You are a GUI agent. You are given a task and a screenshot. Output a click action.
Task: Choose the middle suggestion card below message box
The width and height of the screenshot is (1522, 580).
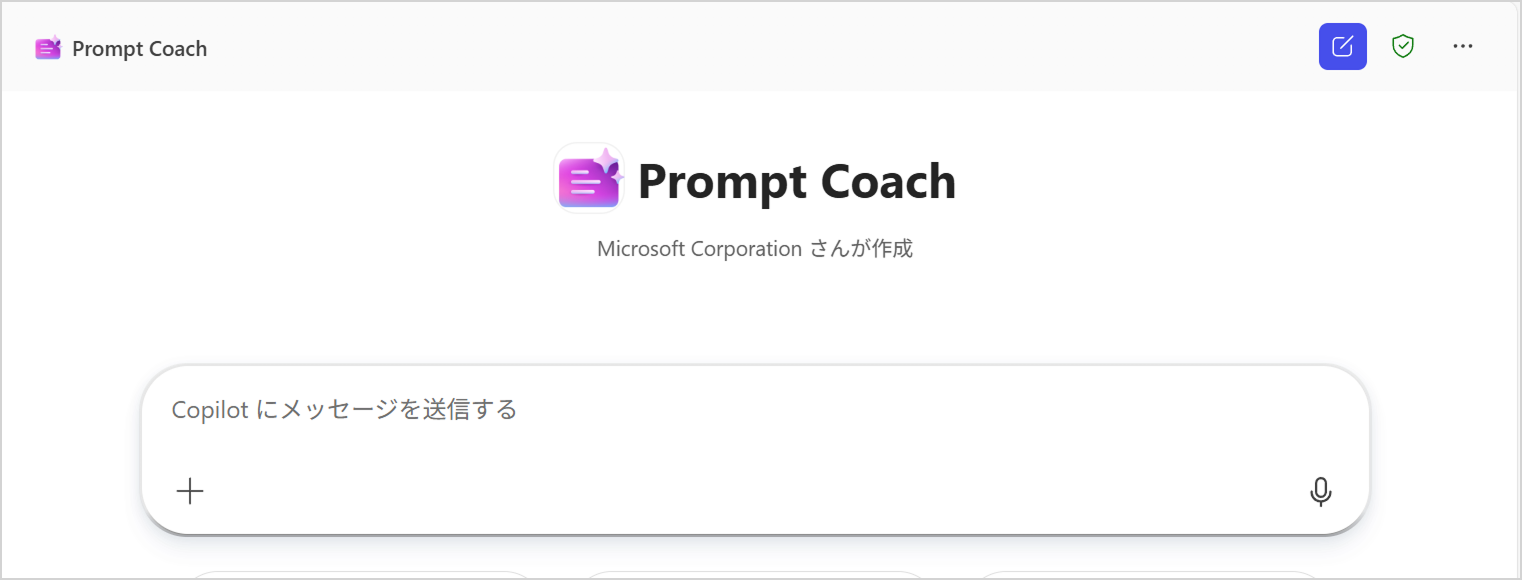point(755,575)
